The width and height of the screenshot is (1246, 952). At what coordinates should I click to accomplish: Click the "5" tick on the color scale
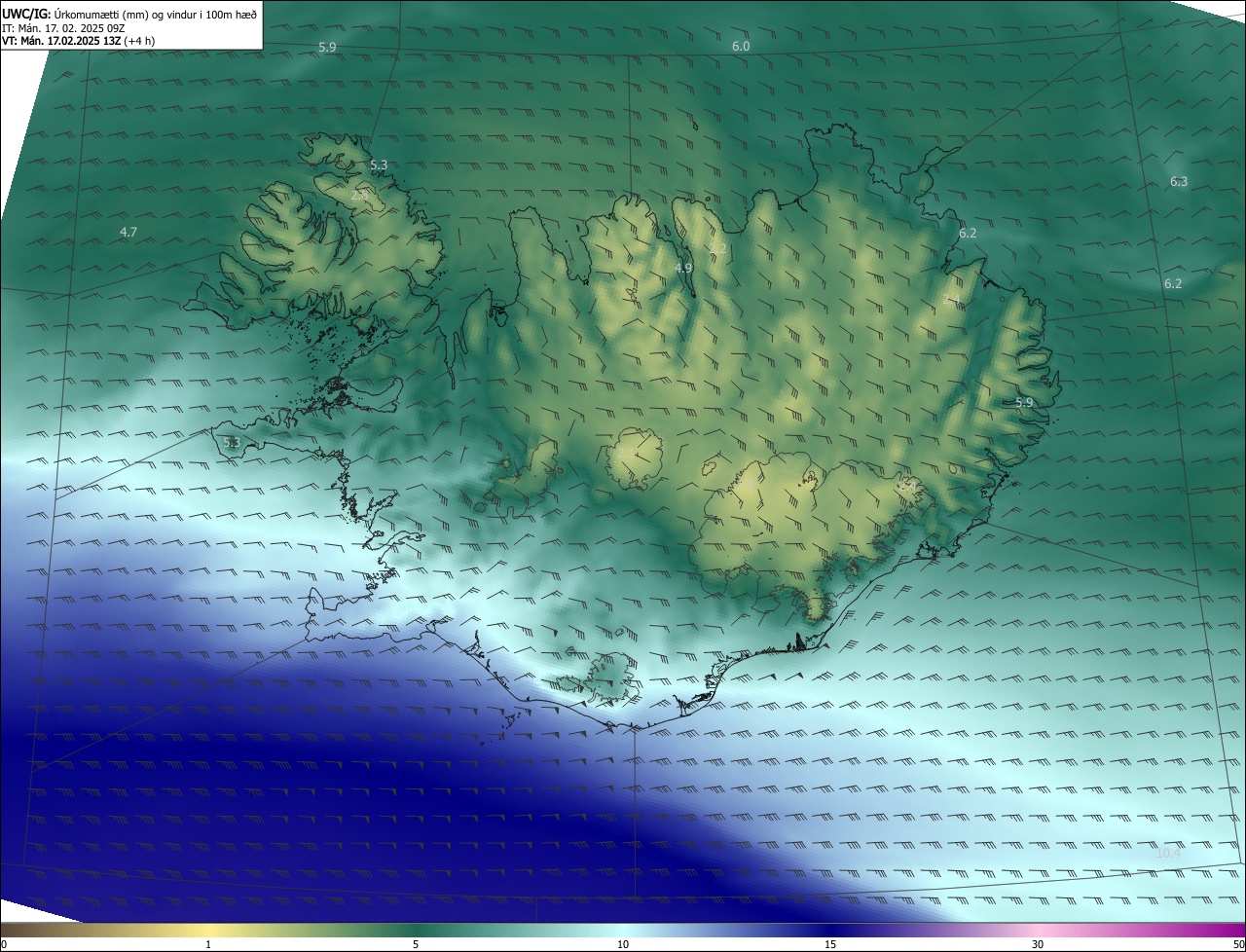coord(416,944)
